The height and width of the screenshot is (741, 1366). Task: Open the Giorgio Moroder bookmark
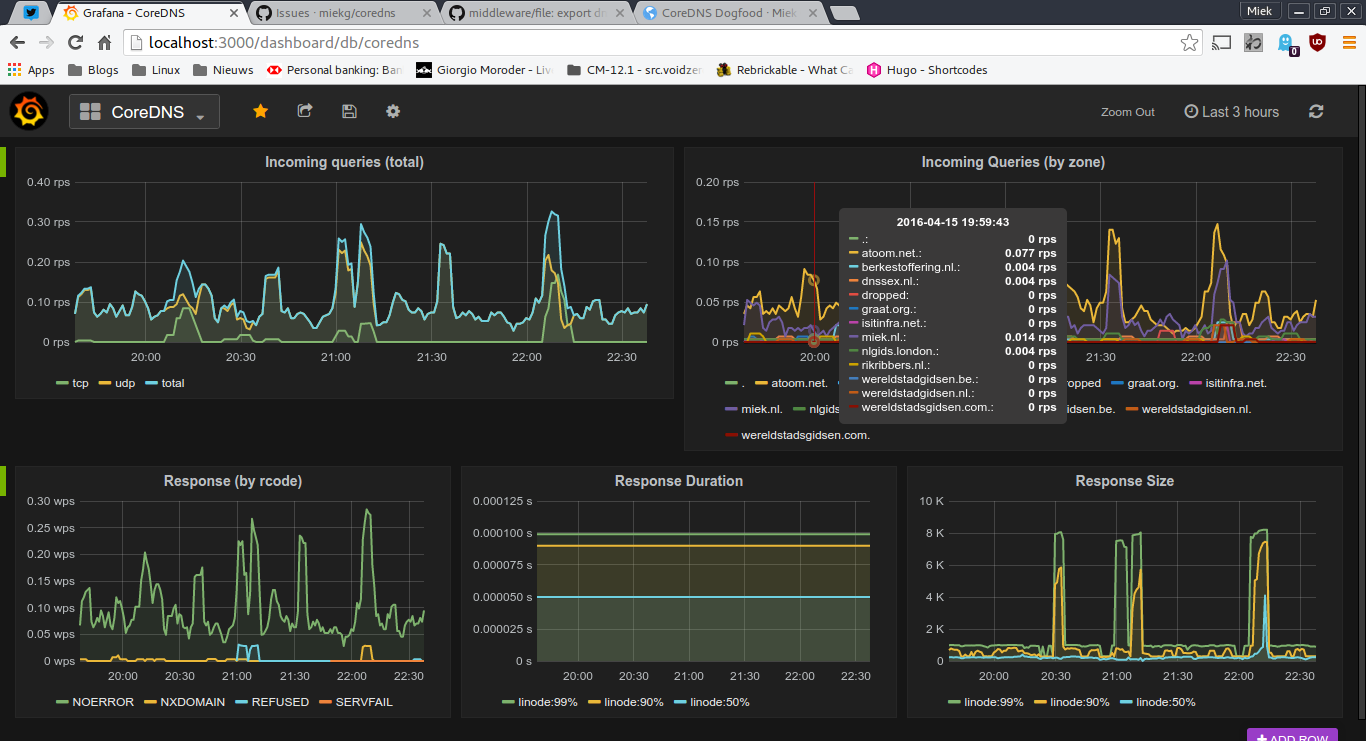coord(484,70)
